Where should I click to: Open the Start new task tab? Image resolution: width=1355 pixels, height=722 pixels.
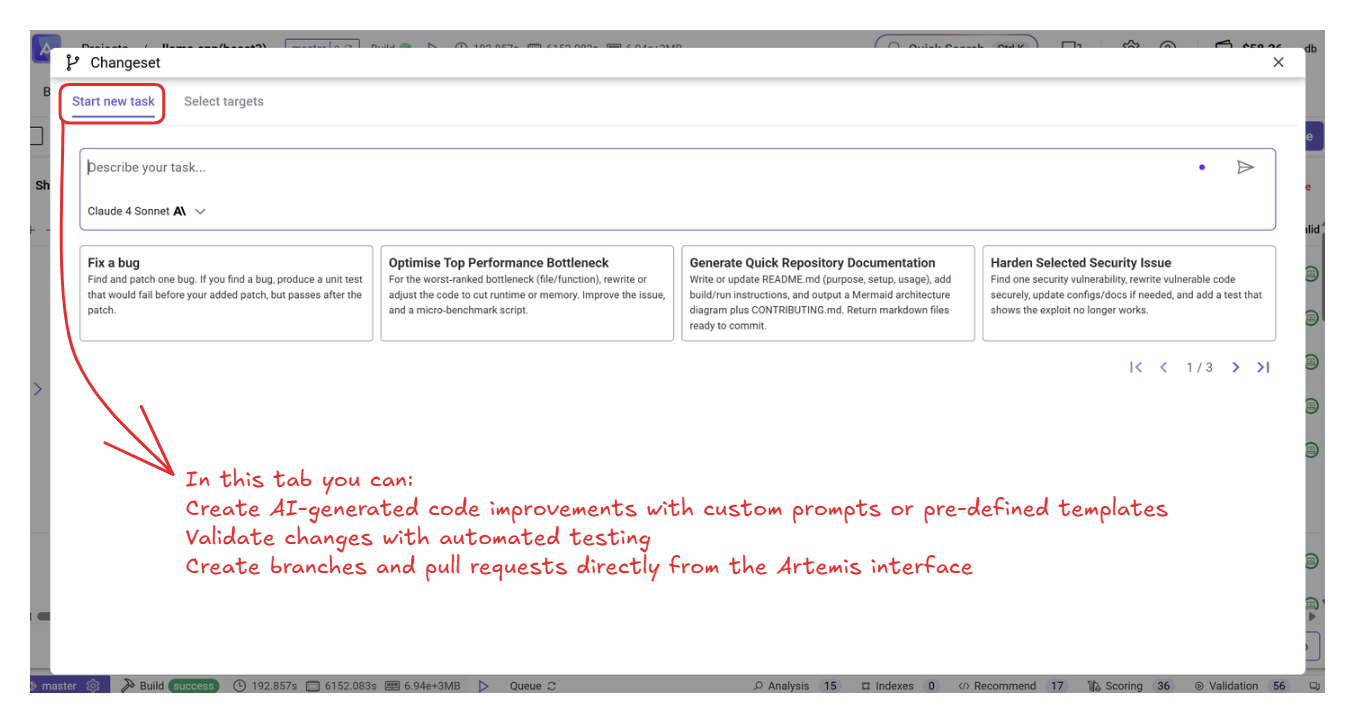(x=113, y=102)
